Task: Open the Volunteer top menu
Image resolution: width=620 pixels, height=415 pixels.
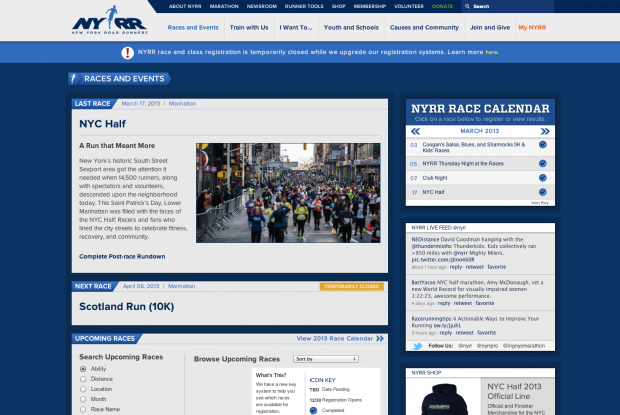Action: (409, 6)
